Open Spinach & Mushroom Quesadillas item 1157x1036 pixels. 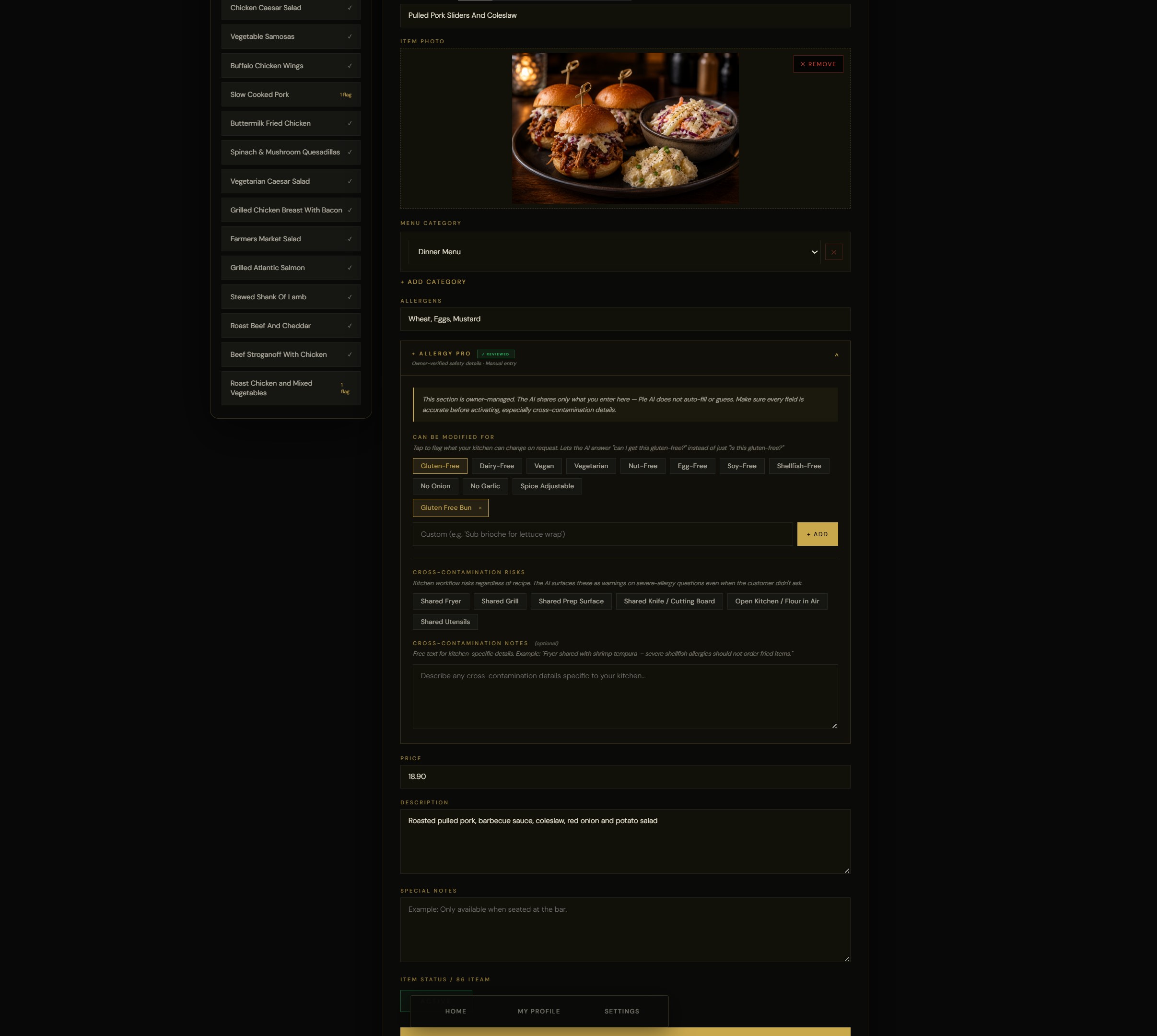[x=291, y=153]
